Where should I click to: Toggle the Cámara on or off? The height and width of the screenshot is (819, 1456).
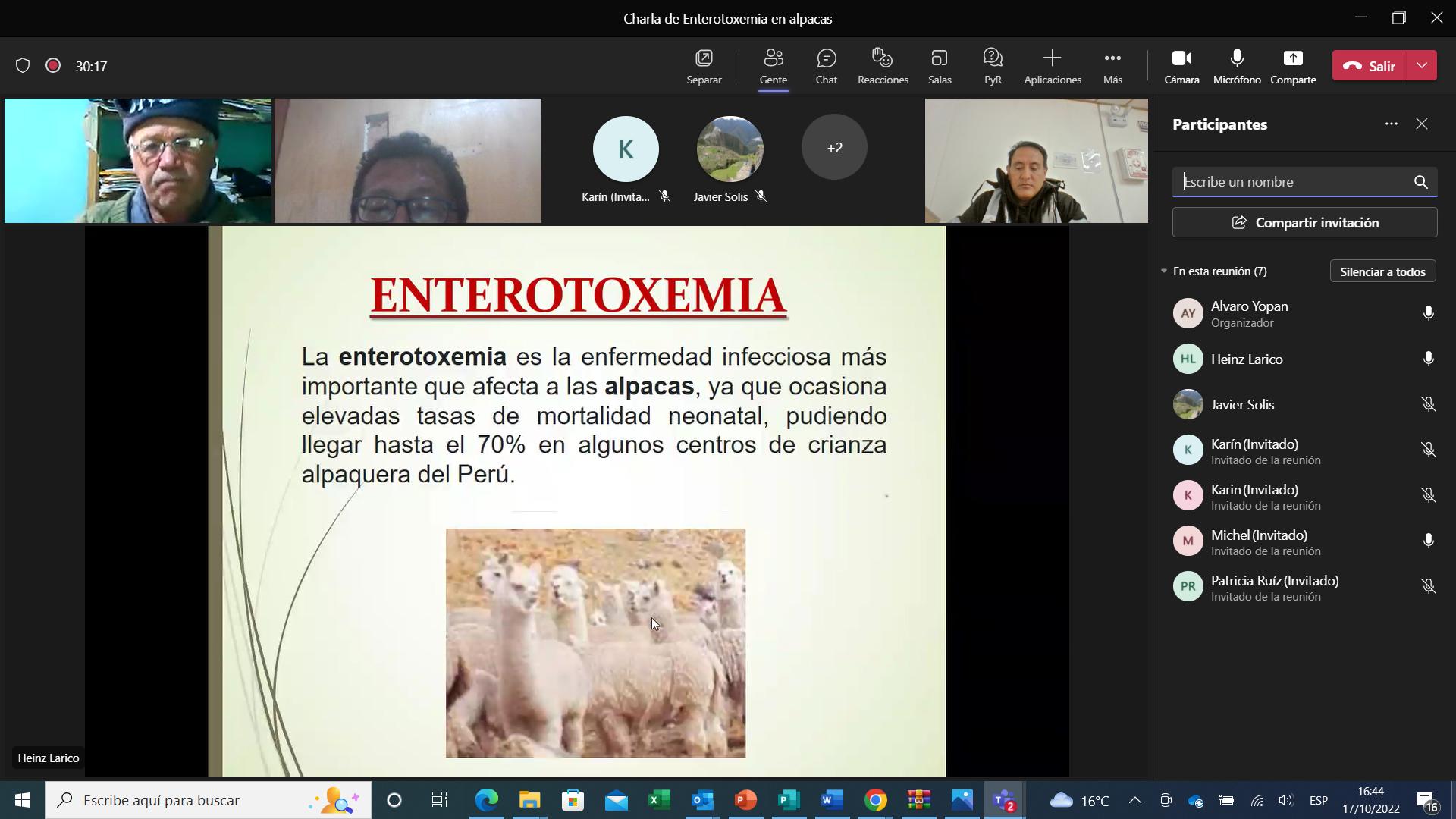[1181, 66]
